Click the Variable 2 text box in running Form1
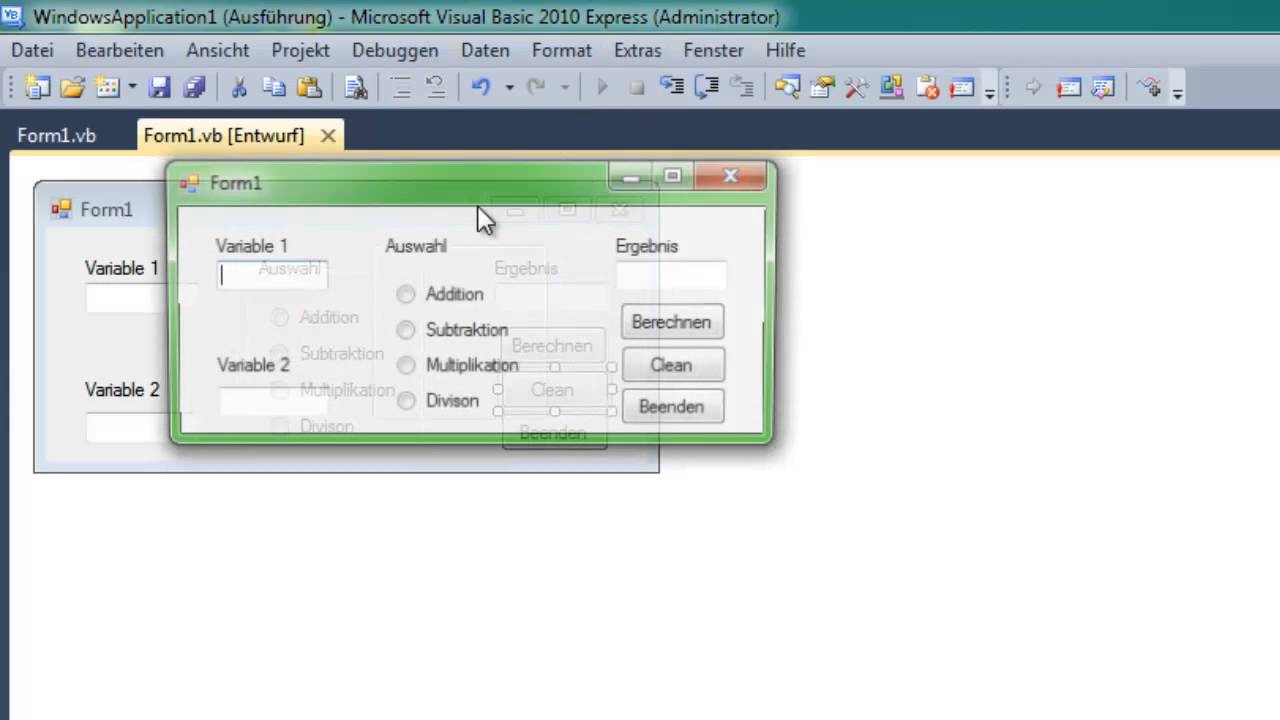This screenshot has height=720, width=1280. click(272, 401)
